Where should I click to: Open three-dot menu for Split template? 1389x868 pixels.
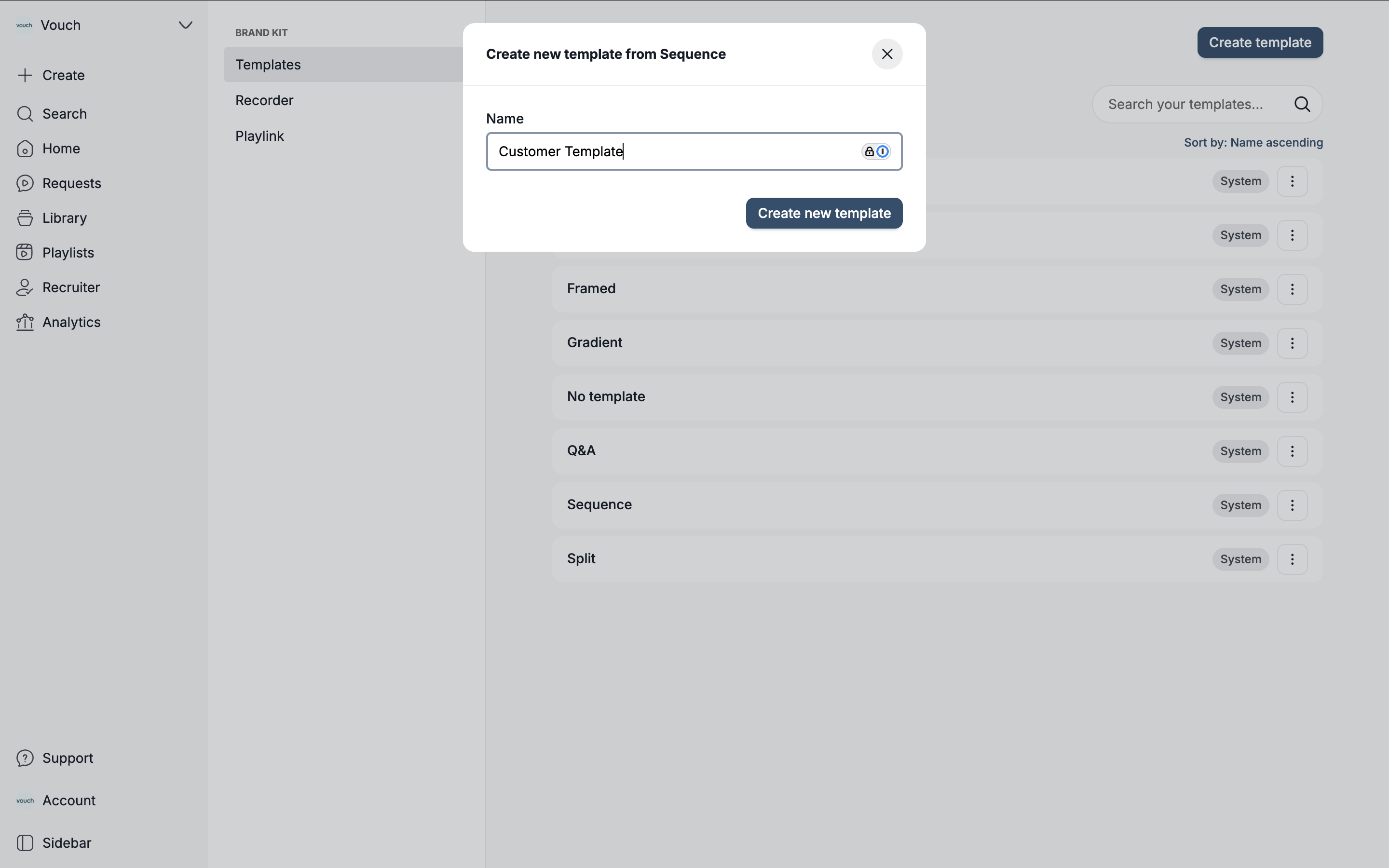coord(1292,559)
